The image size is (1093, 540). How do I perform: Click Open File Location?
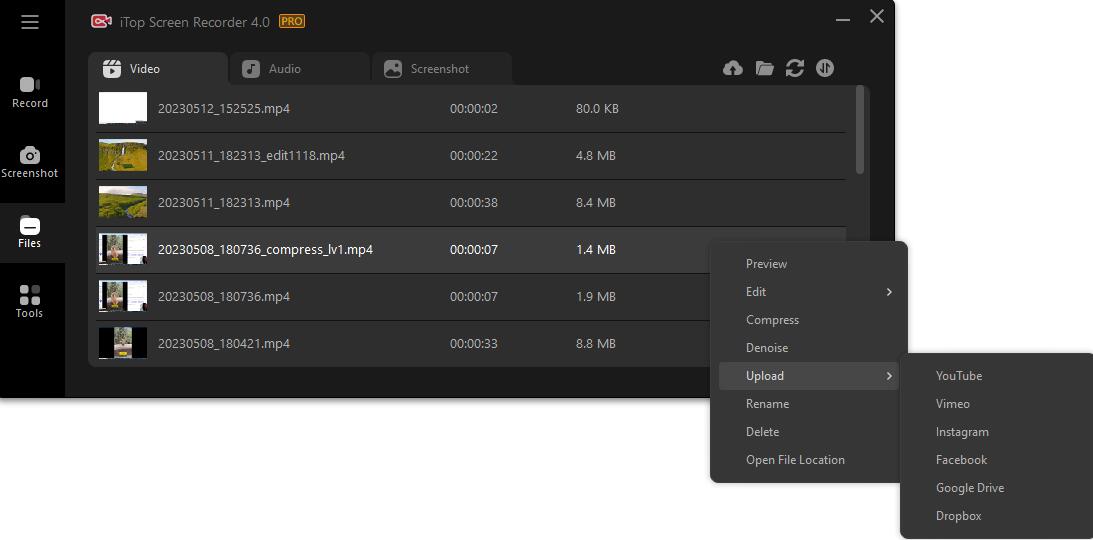(x=795, y=460)
